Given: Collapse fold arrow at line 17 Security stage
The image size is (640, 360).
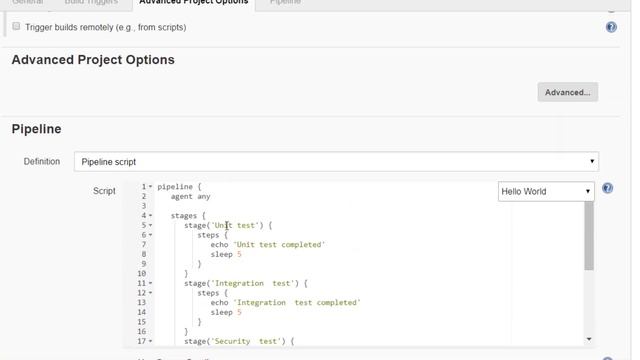Looking at the screenshot, I should click(x=150, y=341).
